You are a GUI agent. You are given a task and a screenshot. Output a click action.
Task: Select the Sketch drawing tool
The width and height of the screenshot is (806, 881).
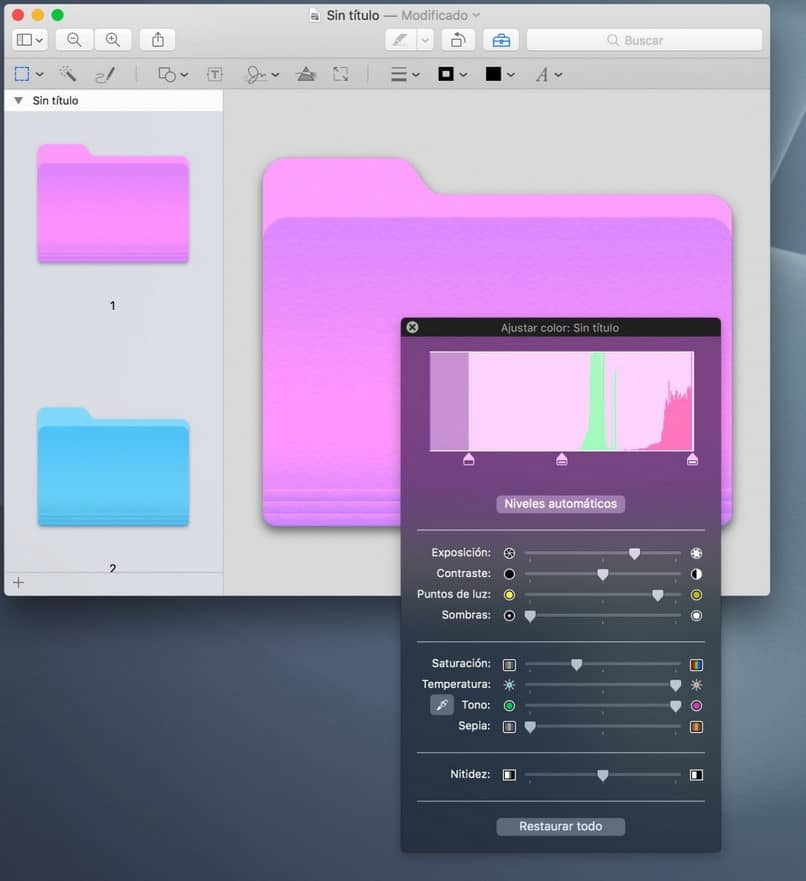click(x=105, y=74)
